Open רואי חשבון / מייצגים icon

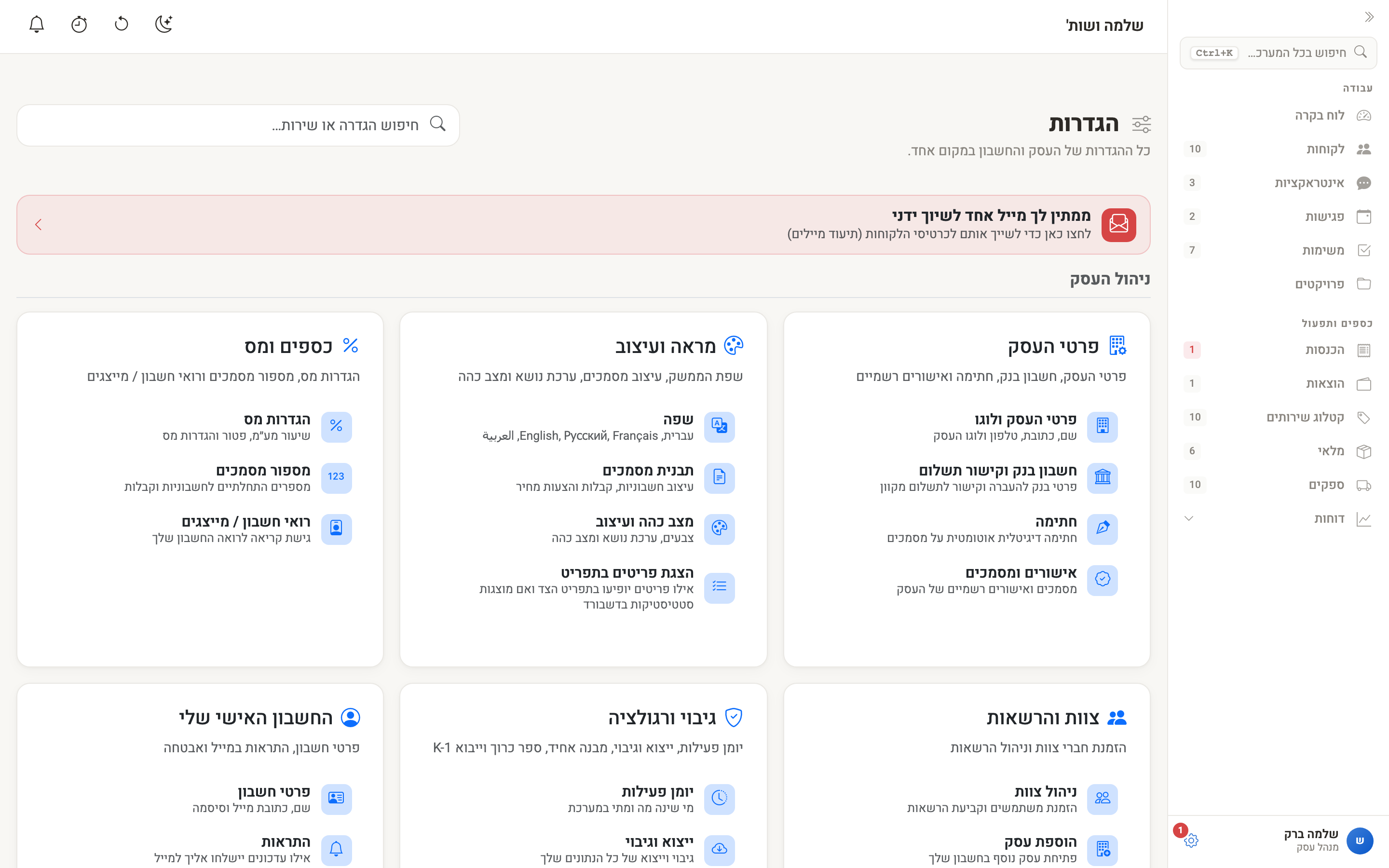[x=336, y=529]
